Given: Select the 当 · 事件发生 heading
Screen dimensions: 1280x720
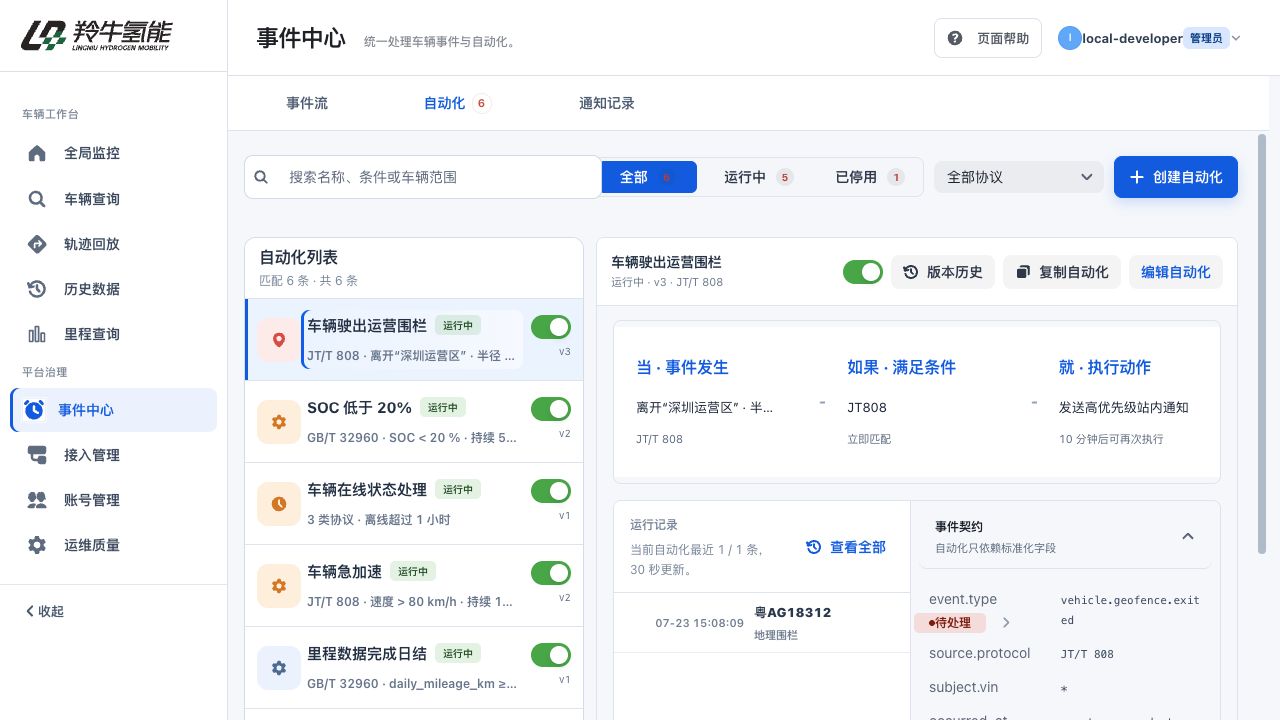Looking at the screenshot, I should click(x=682, y=367).
